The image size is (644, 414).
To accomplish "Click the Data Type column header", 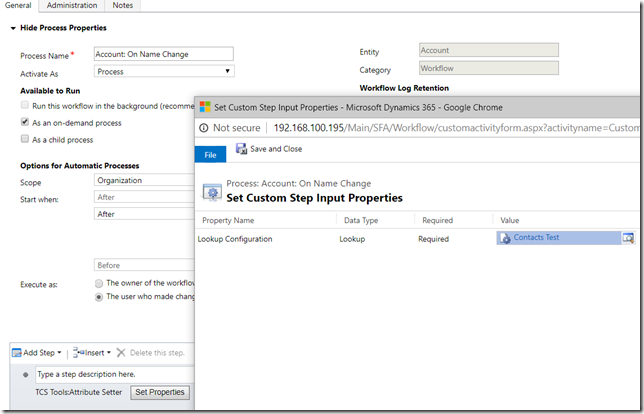I will pos(361,221).
